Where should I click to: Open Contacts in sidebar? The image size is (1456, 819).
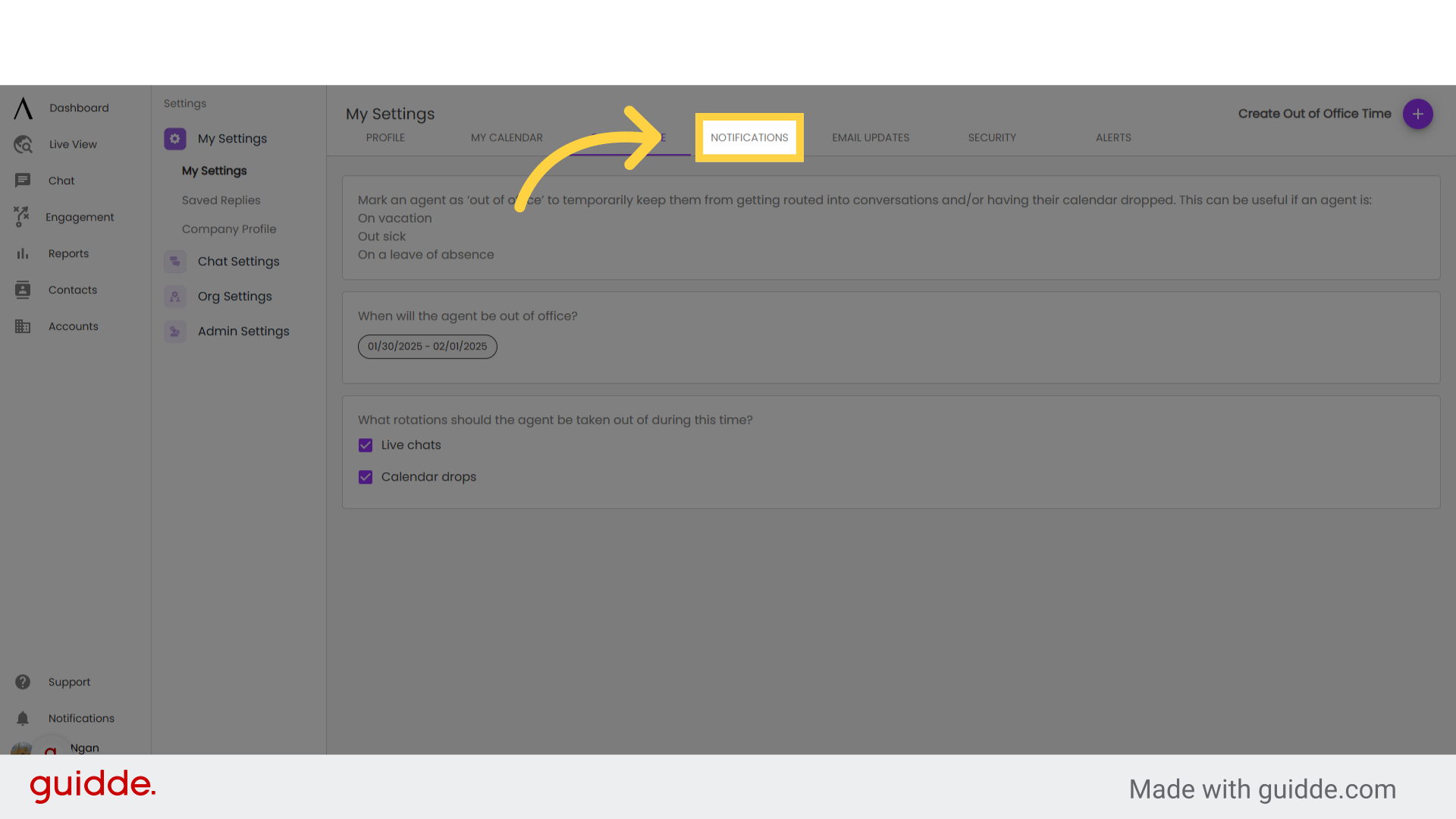[x=73, y=290]
